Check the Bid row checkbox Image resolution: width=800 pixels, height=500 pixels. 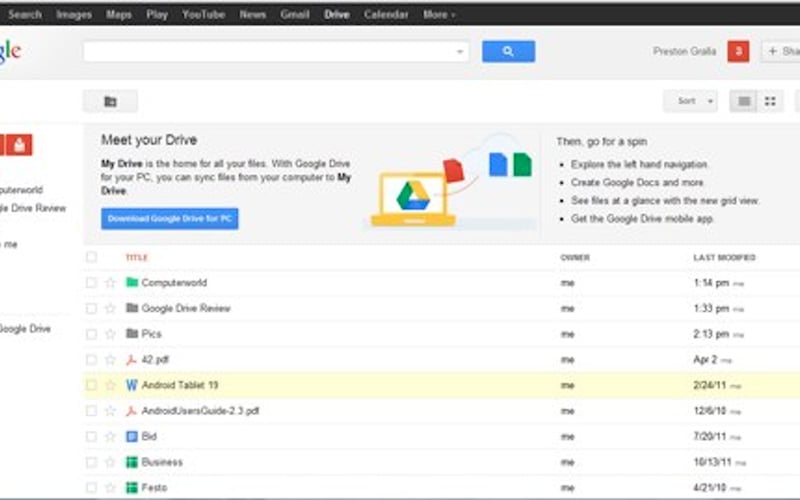[91, 437]
